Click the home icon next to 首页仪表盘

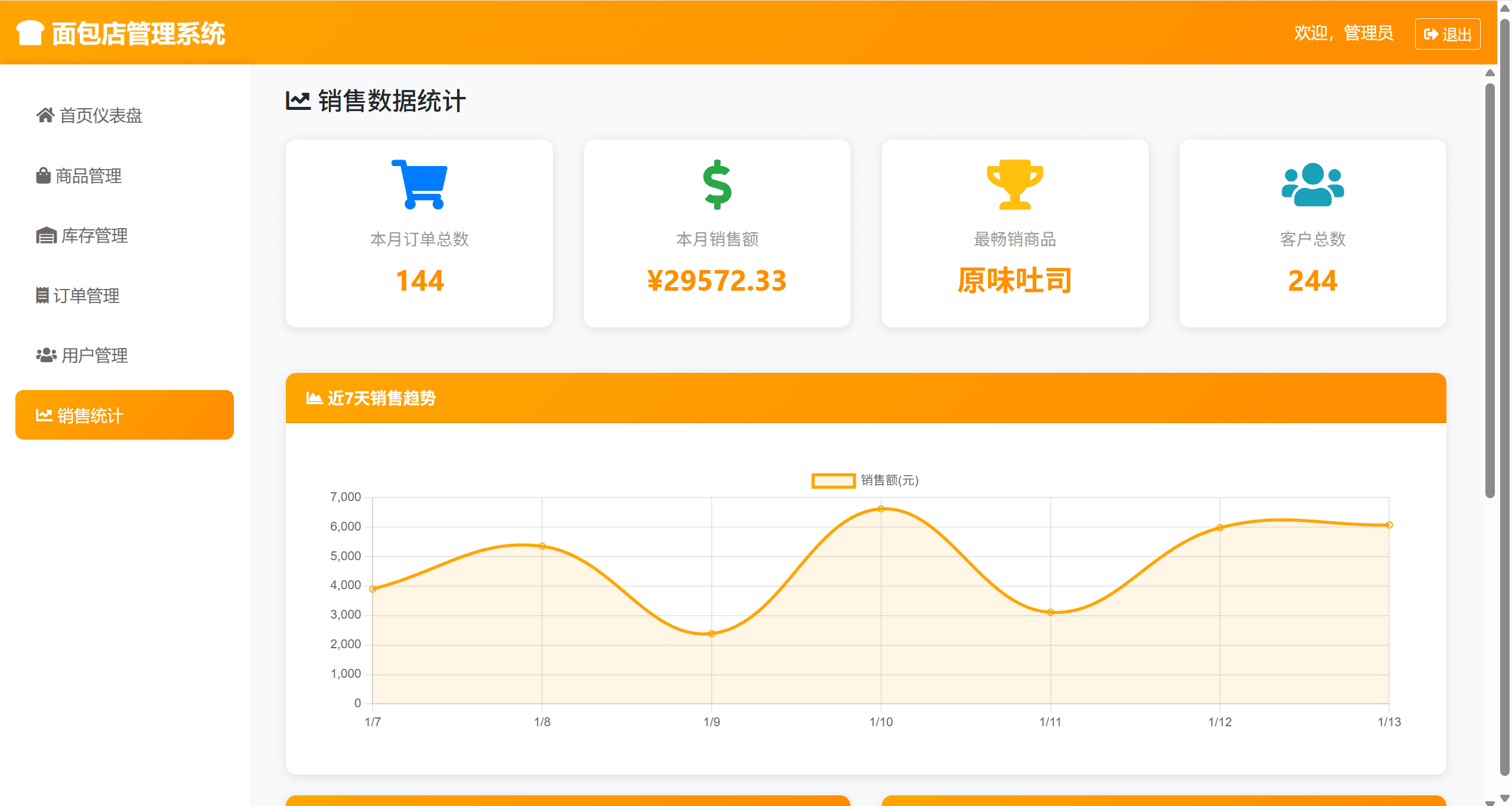46,116
